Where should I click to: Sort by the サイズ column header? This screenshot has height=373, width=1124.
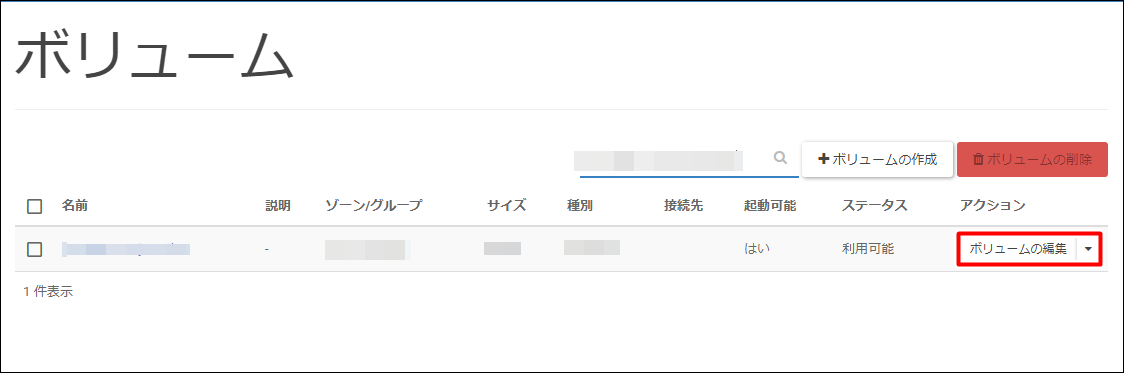click(507, 206)
